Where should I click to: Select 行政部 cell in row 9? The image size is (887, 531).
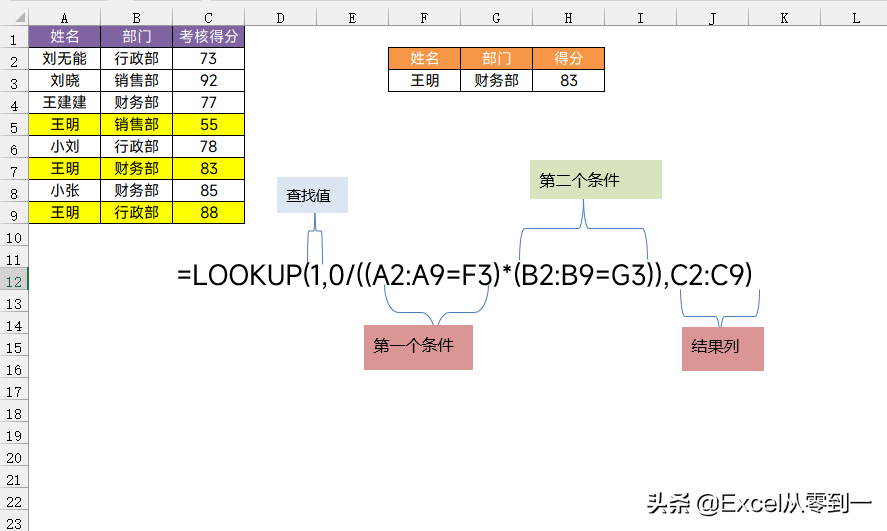click(x=136, y=213)
